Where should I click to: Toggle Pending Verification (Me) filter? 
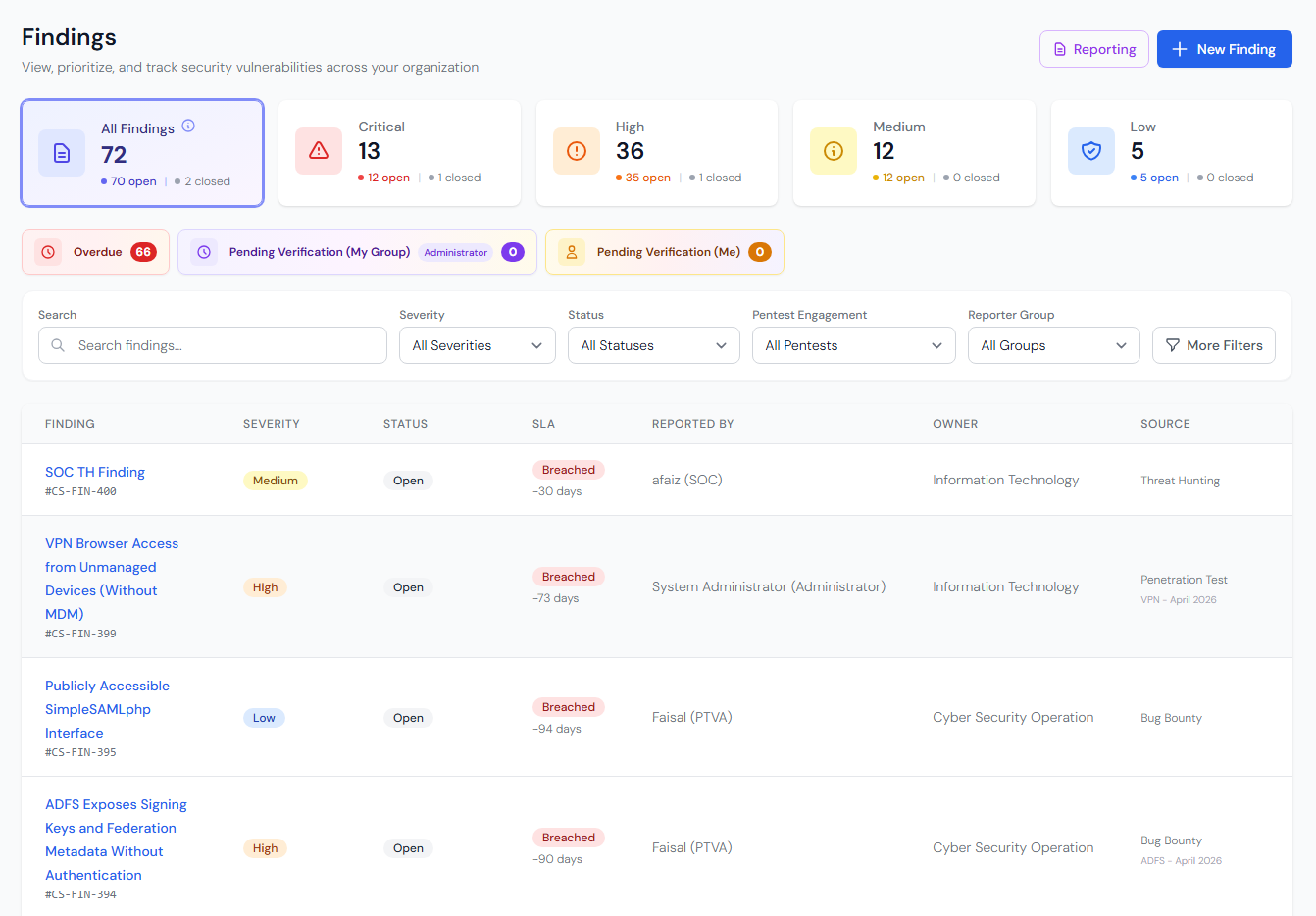pos(665,252)
